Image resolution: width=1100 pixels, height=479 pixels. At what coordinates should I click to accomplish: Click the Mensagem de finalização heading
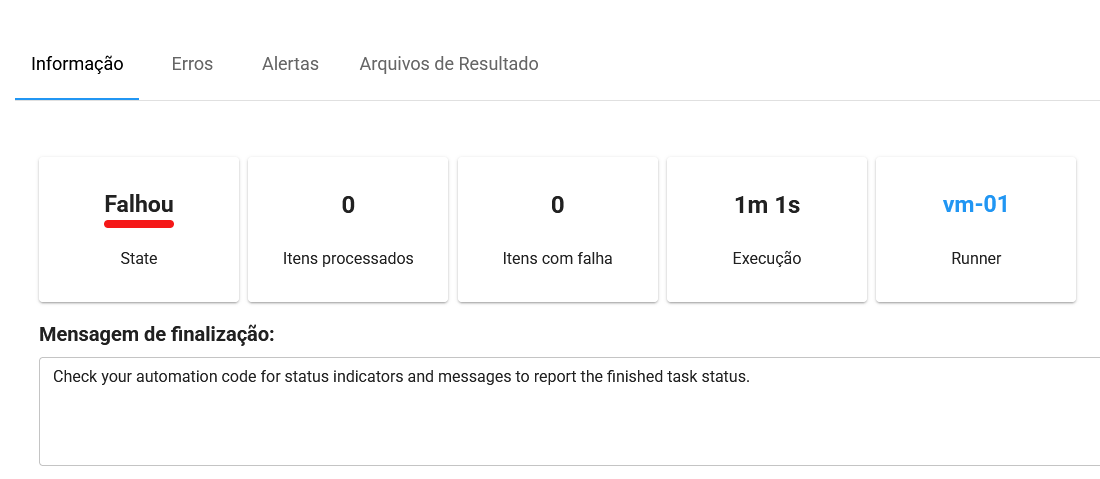tap(157, 335)
